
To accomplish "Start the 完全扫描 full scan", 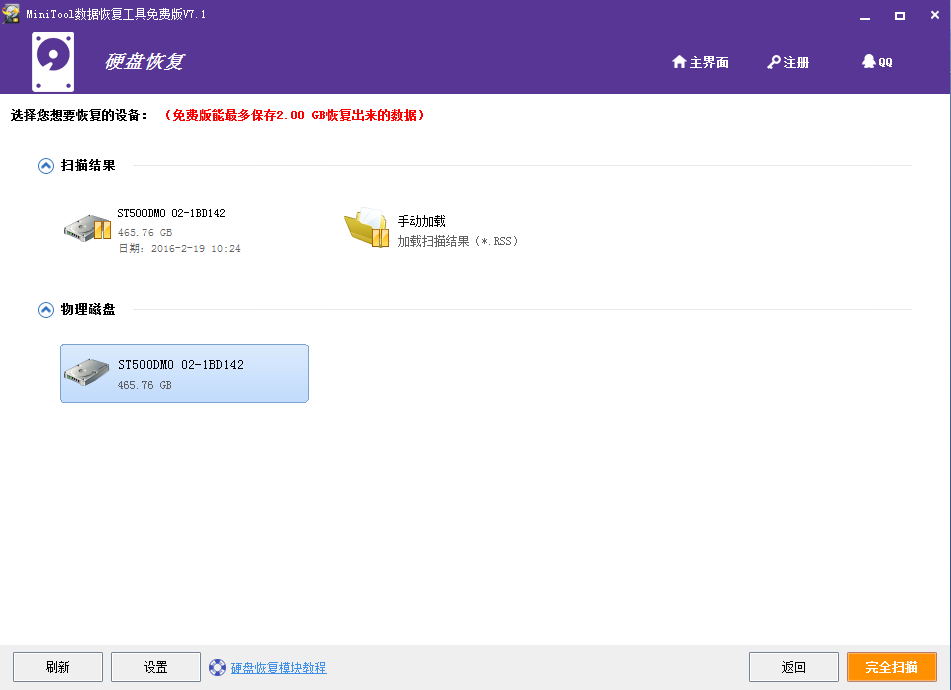I will (892, 667).
